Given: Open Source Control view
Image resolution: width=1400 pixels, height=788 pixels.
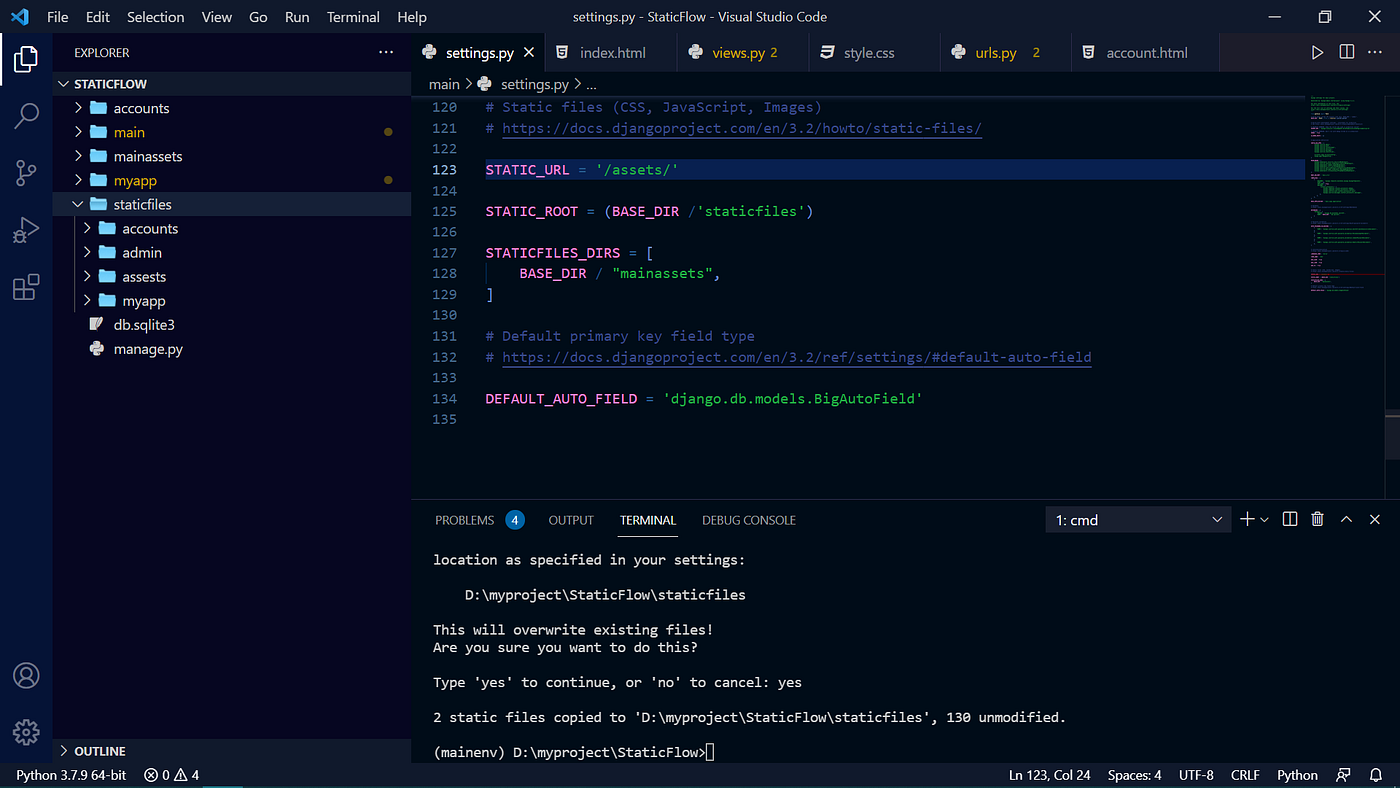Looking at the screenshot, I should [x=26, y=173].
